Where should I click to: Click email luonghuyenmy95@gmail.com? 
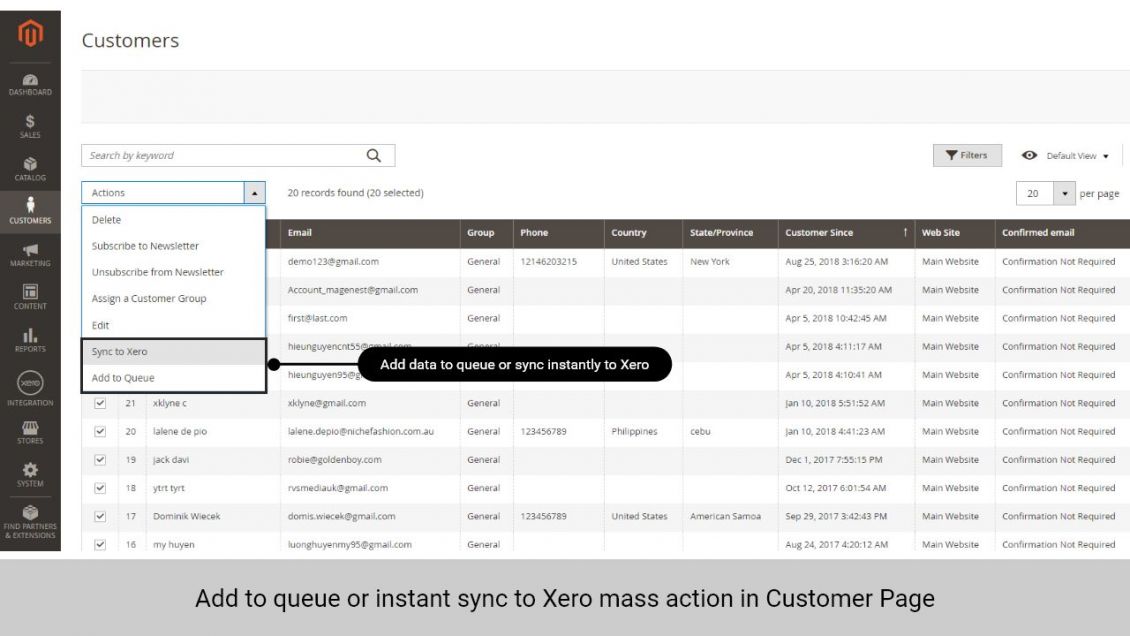coord(350,545)
